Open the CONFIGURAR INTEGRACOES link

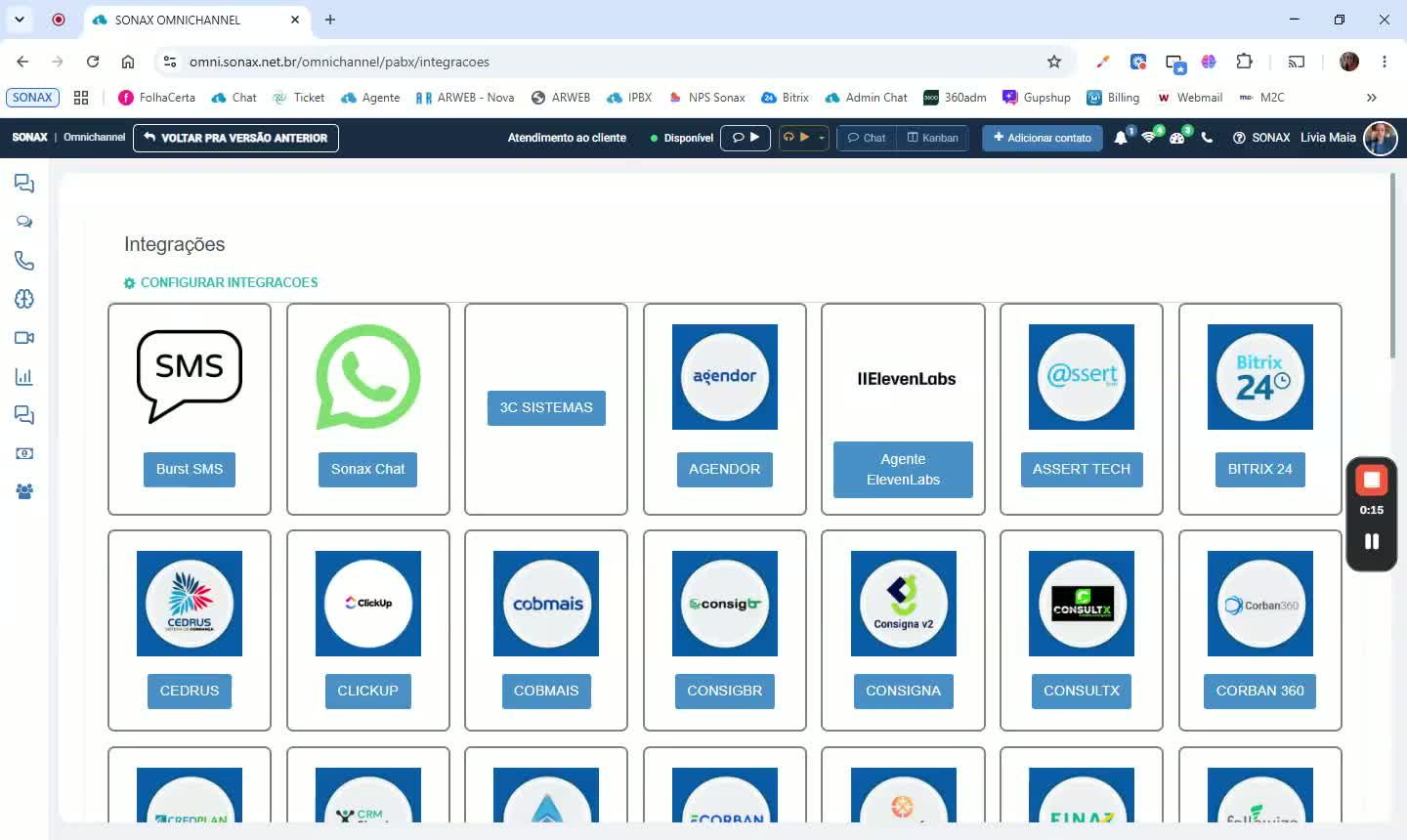[221, 282]
